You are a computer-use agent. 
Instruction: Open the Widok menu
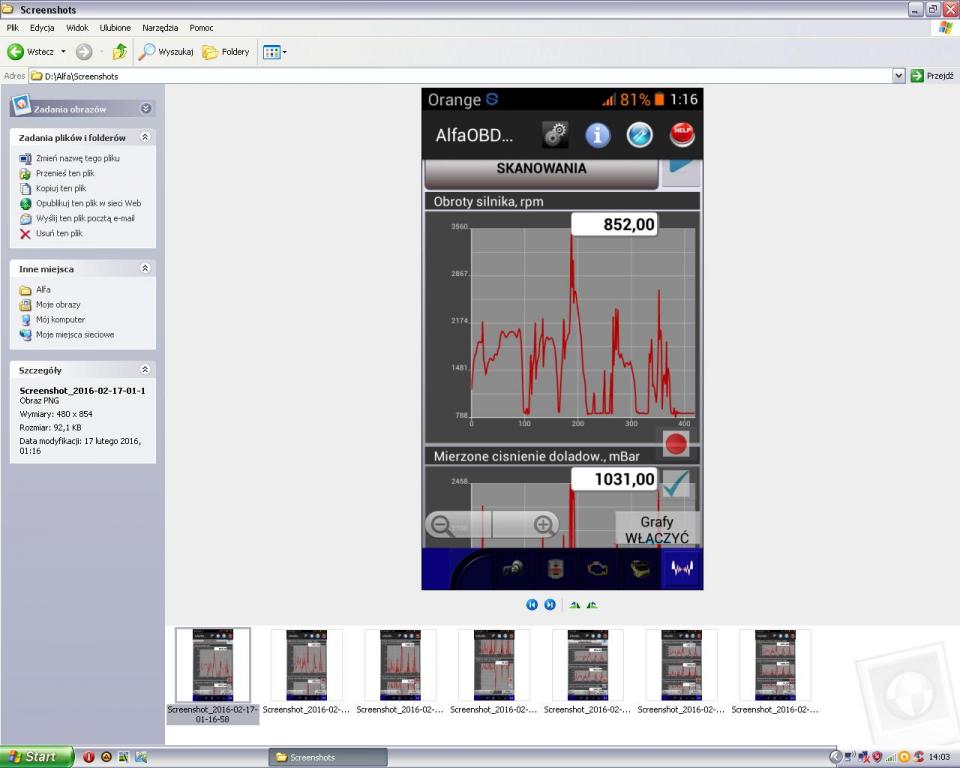(x=77, y=28)
